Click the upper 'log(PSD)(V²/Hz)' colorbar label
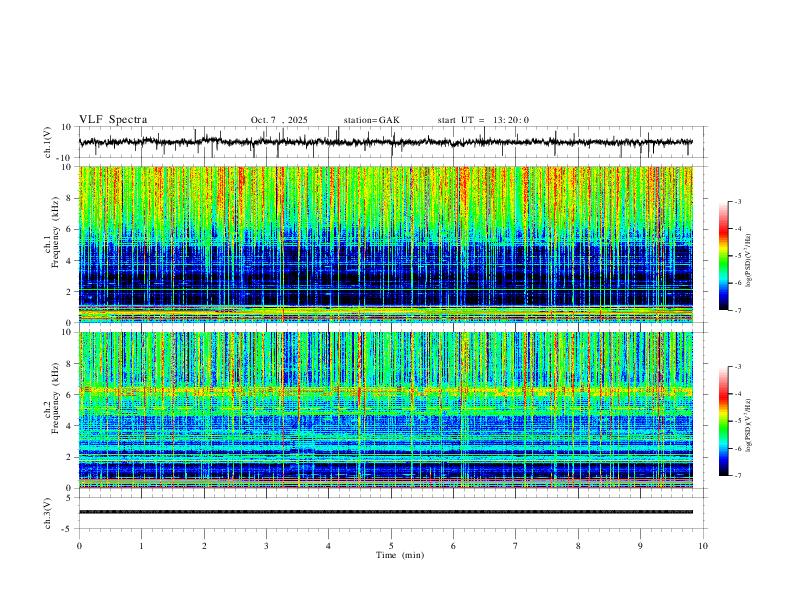 (x=748, y=260)
